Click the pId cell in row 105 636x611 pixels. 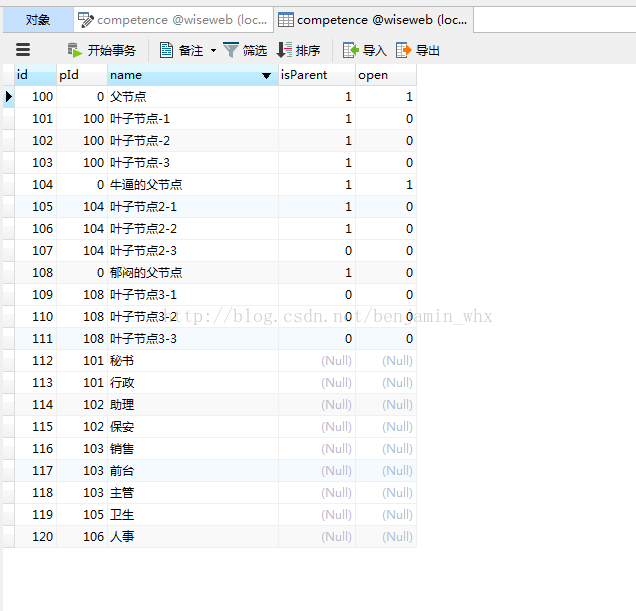point(82,207)
